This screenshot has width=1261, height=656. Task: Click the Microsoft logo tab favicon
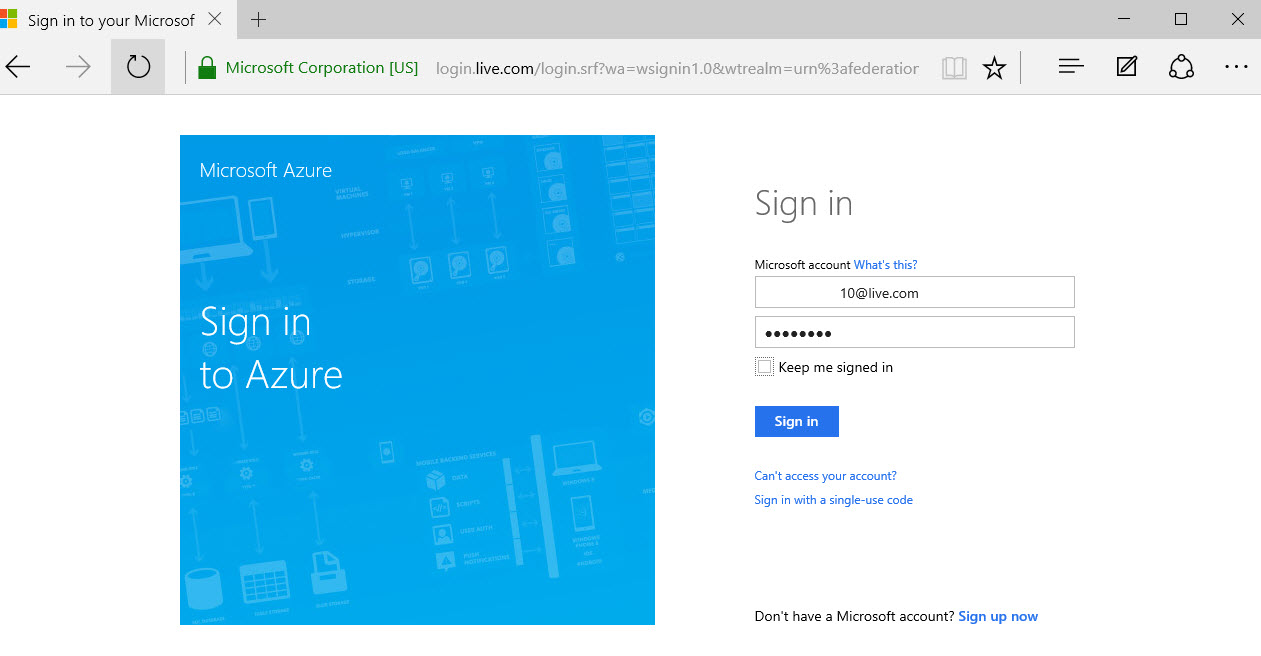coord(8,20)
